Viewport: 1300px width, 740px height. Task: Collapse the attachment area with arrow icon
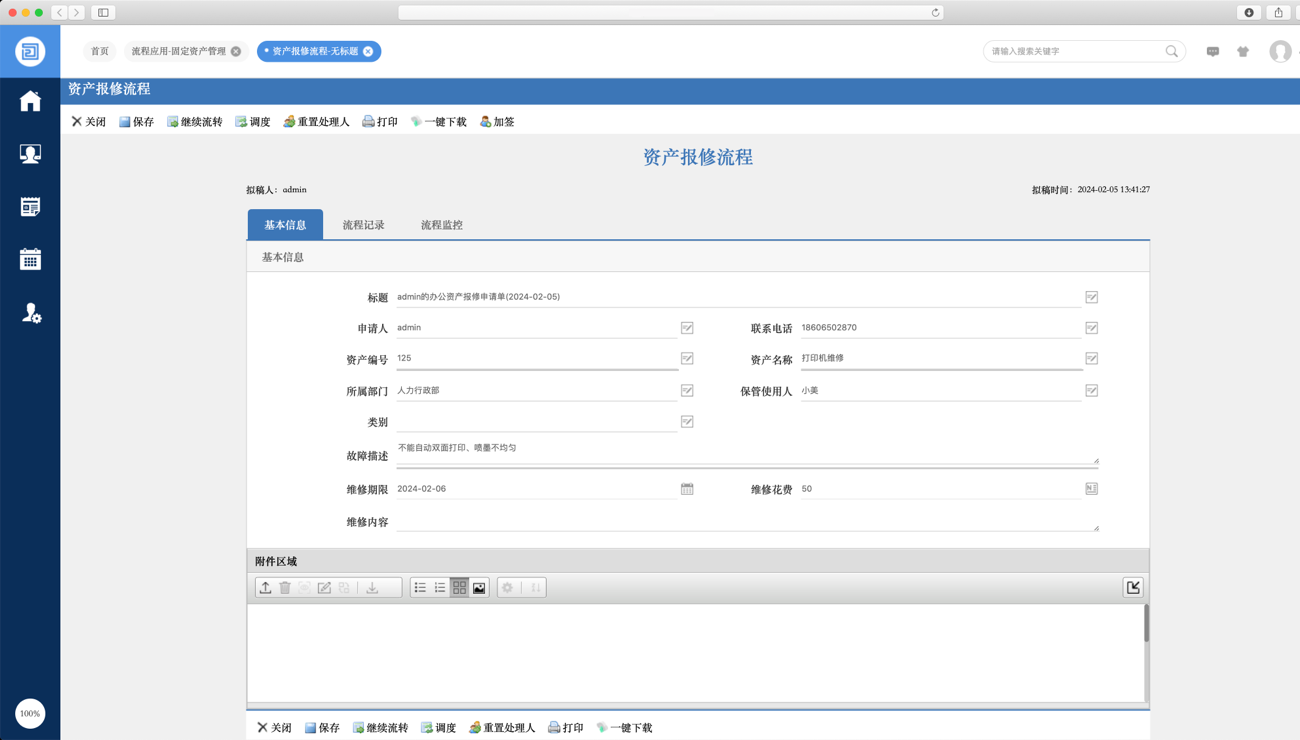pos(1133,588)
